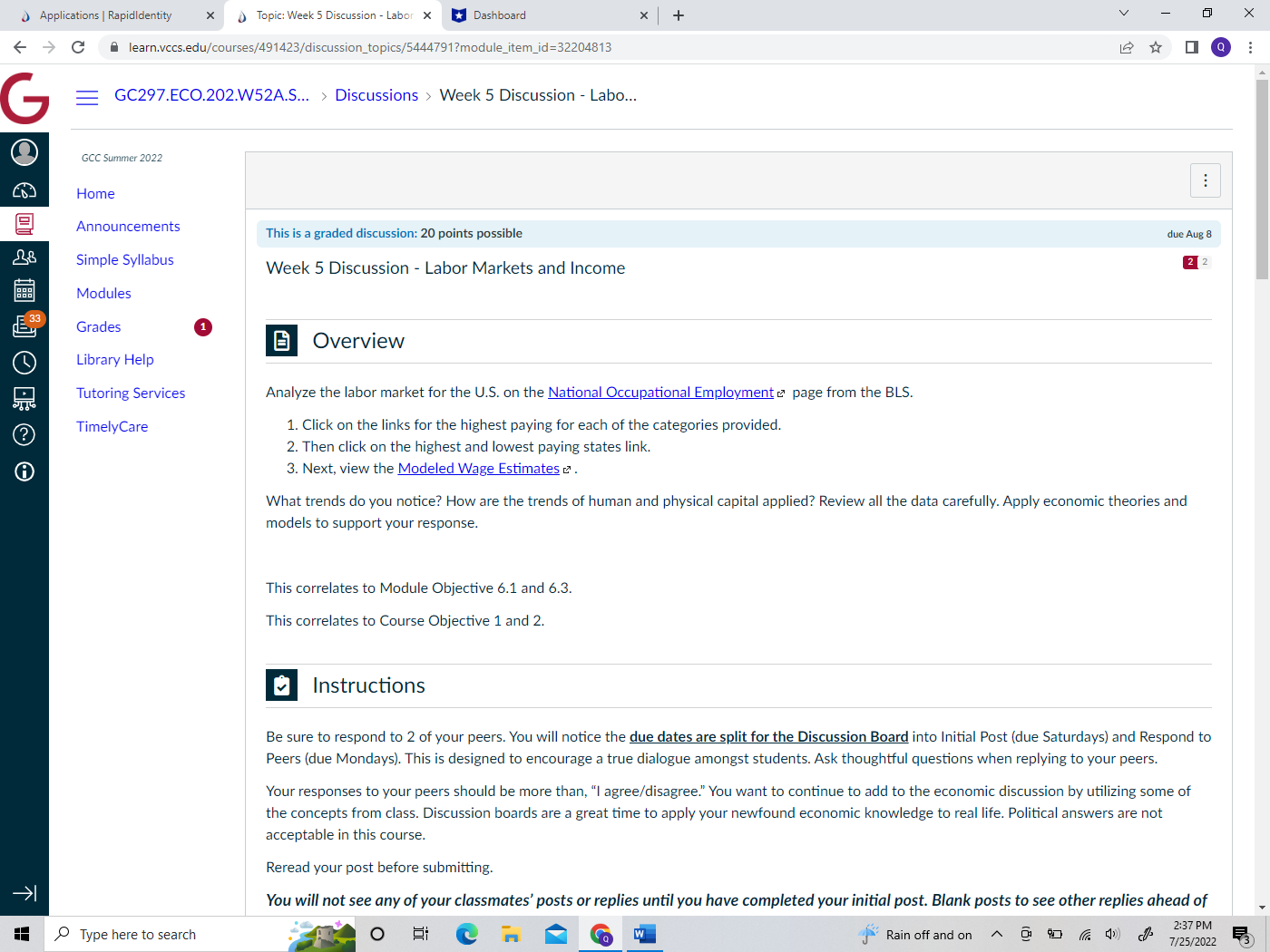
Task: Open the Account profile icon in Canvas sidebar
Action: 24,152
